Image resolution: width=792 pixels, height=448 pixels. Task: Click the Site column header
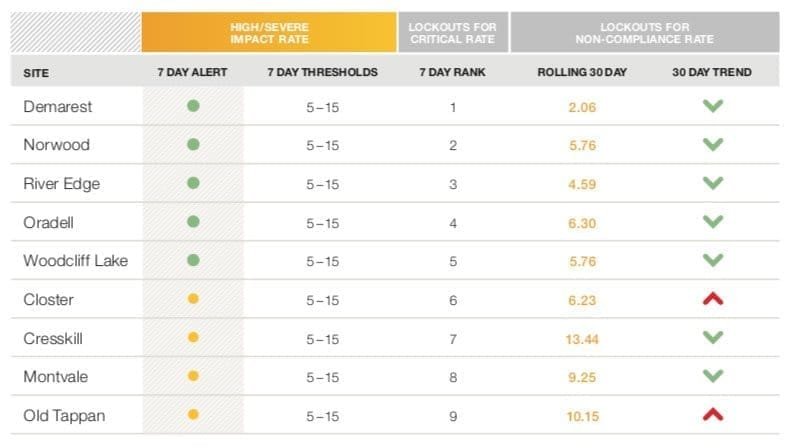coord(36,73)
